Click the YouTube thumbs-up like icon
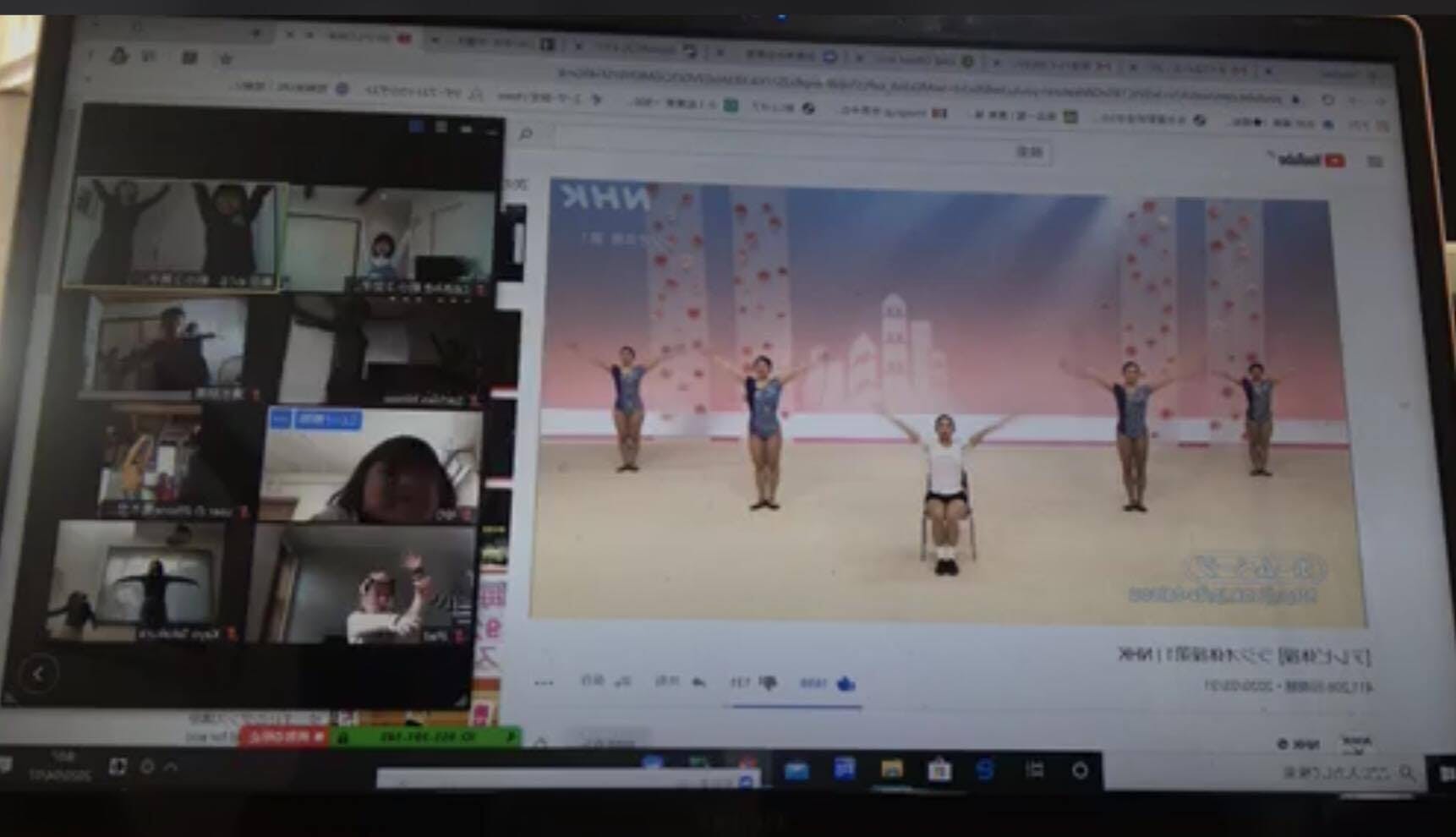The image size is (1456, 837). click(846, 684)
